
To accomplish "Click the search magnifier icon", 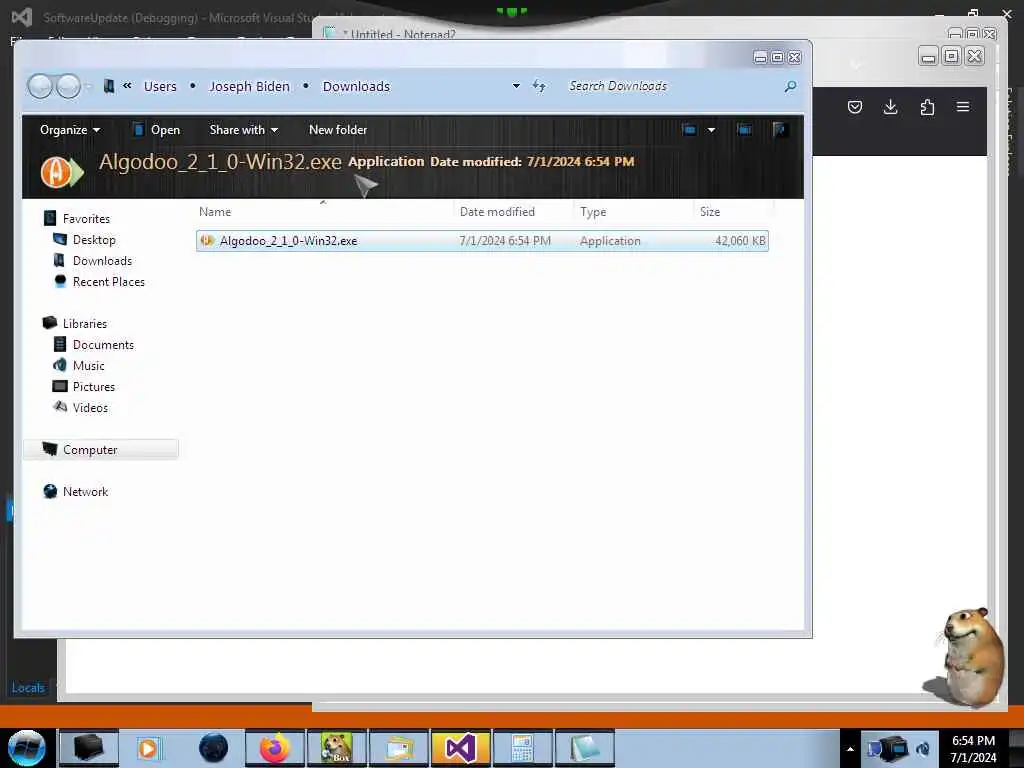I will [x=790, y=86].
